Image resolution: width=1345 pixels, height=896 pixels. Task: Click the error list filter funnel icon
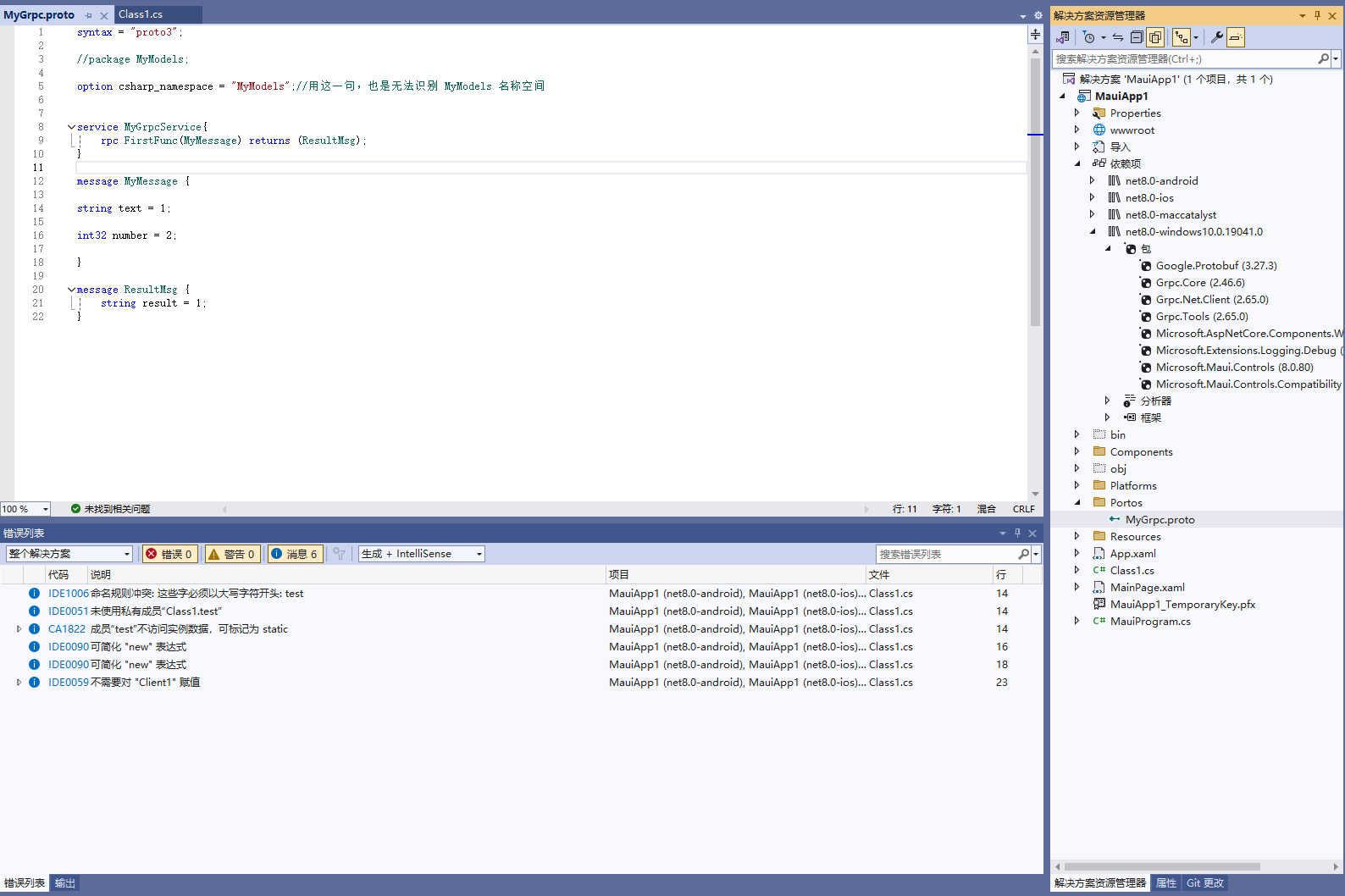tap(339, 554)
